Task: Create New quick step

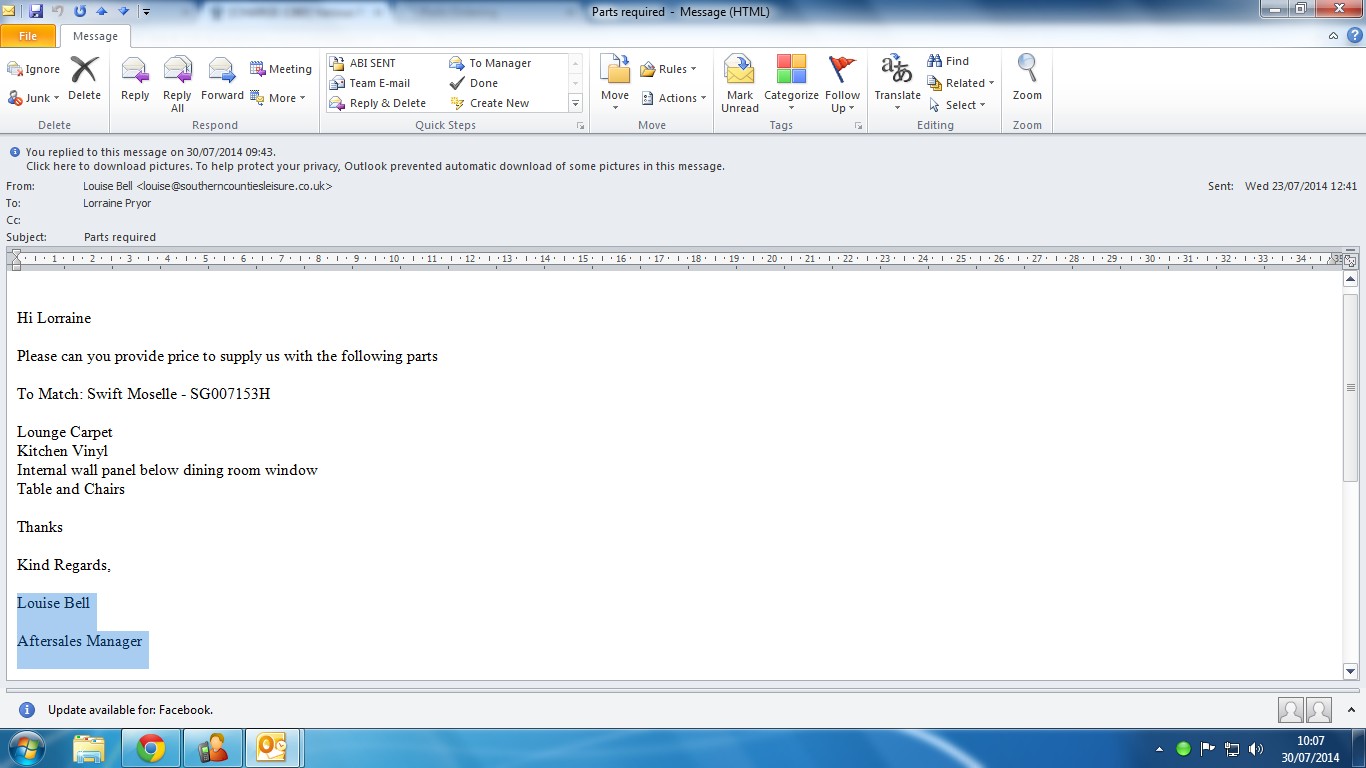Action: coord(490,103)
